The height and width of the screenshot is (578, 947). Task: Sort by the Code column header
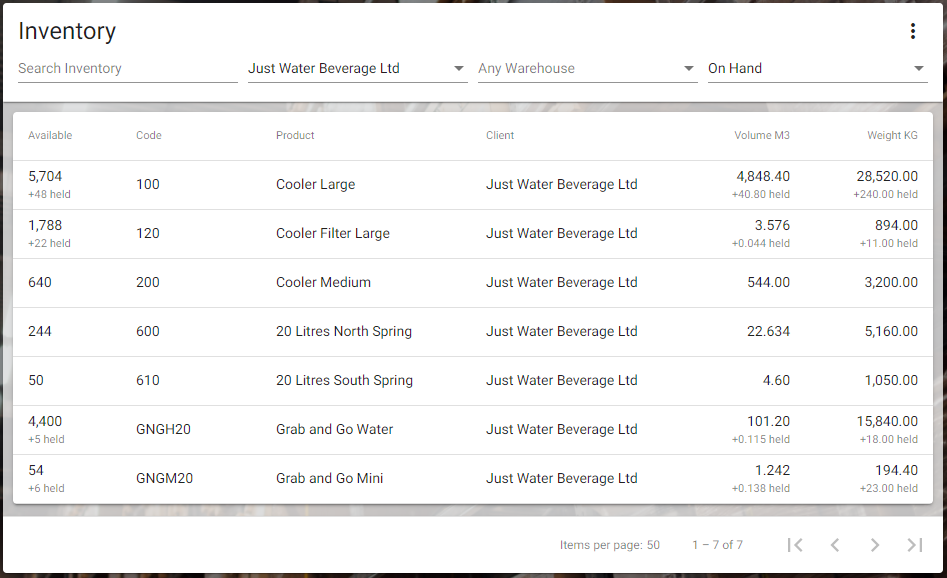click(x=149, y=135)
